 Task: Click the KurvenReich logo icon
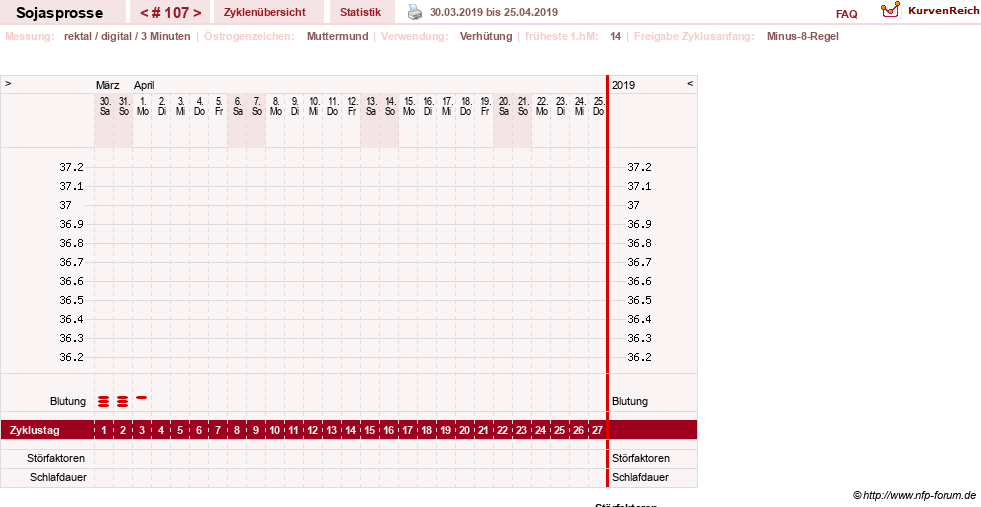click(890, 9)
